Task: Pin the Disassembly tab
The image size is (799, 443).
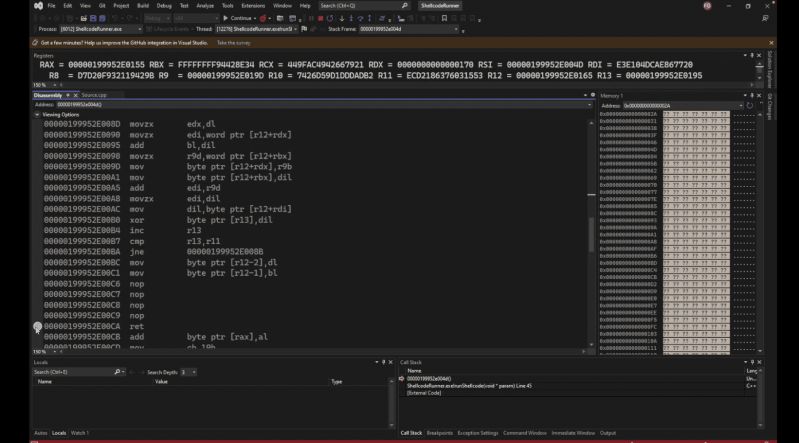Action: click(68, 95)
